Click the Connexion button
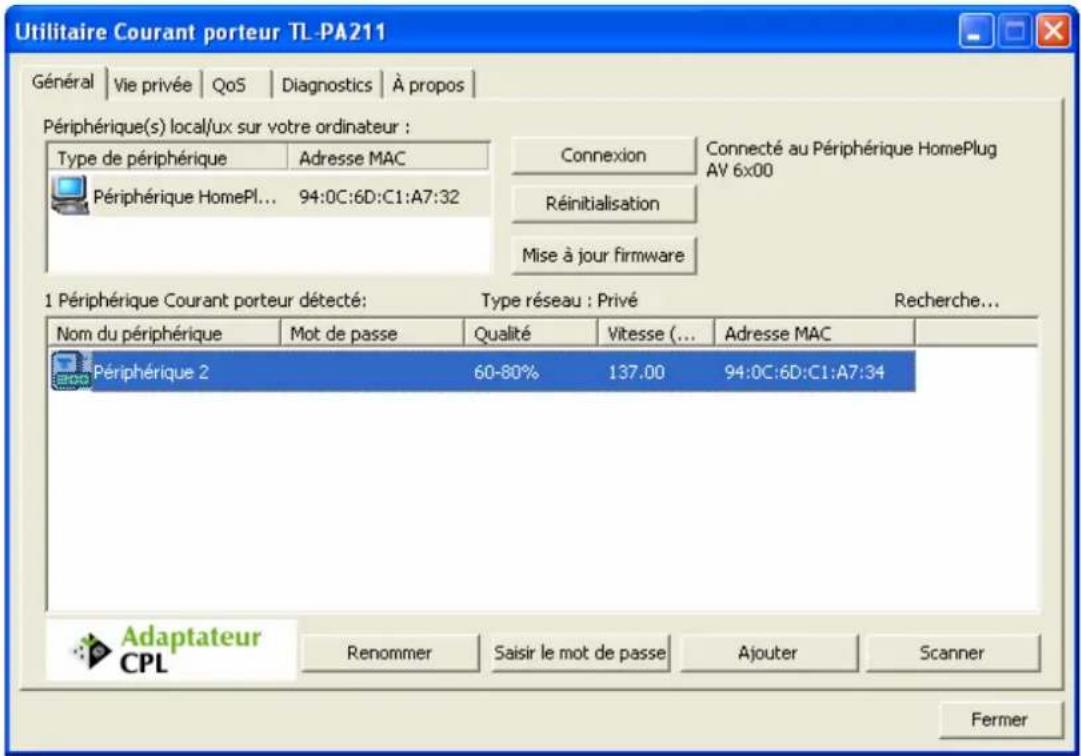This screenshot has width=1081, height=756. (x=603, y=155)
